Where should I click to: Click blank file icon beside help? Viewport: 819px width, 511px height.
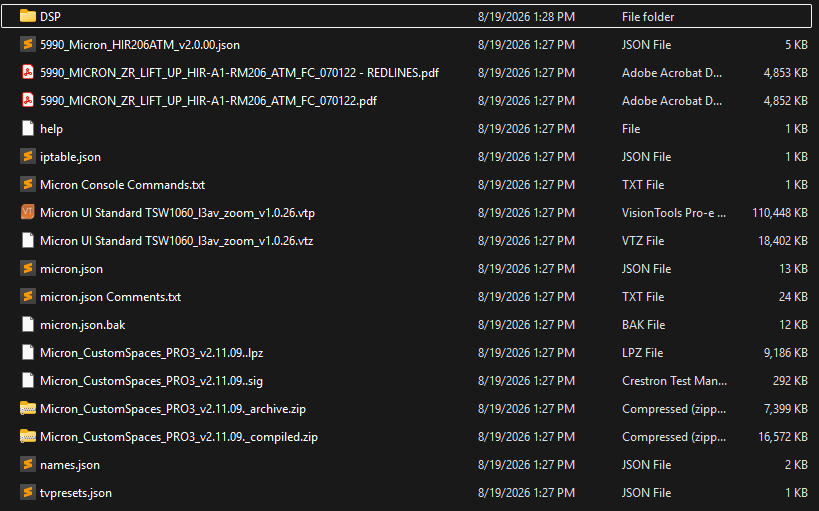point(28,129)
